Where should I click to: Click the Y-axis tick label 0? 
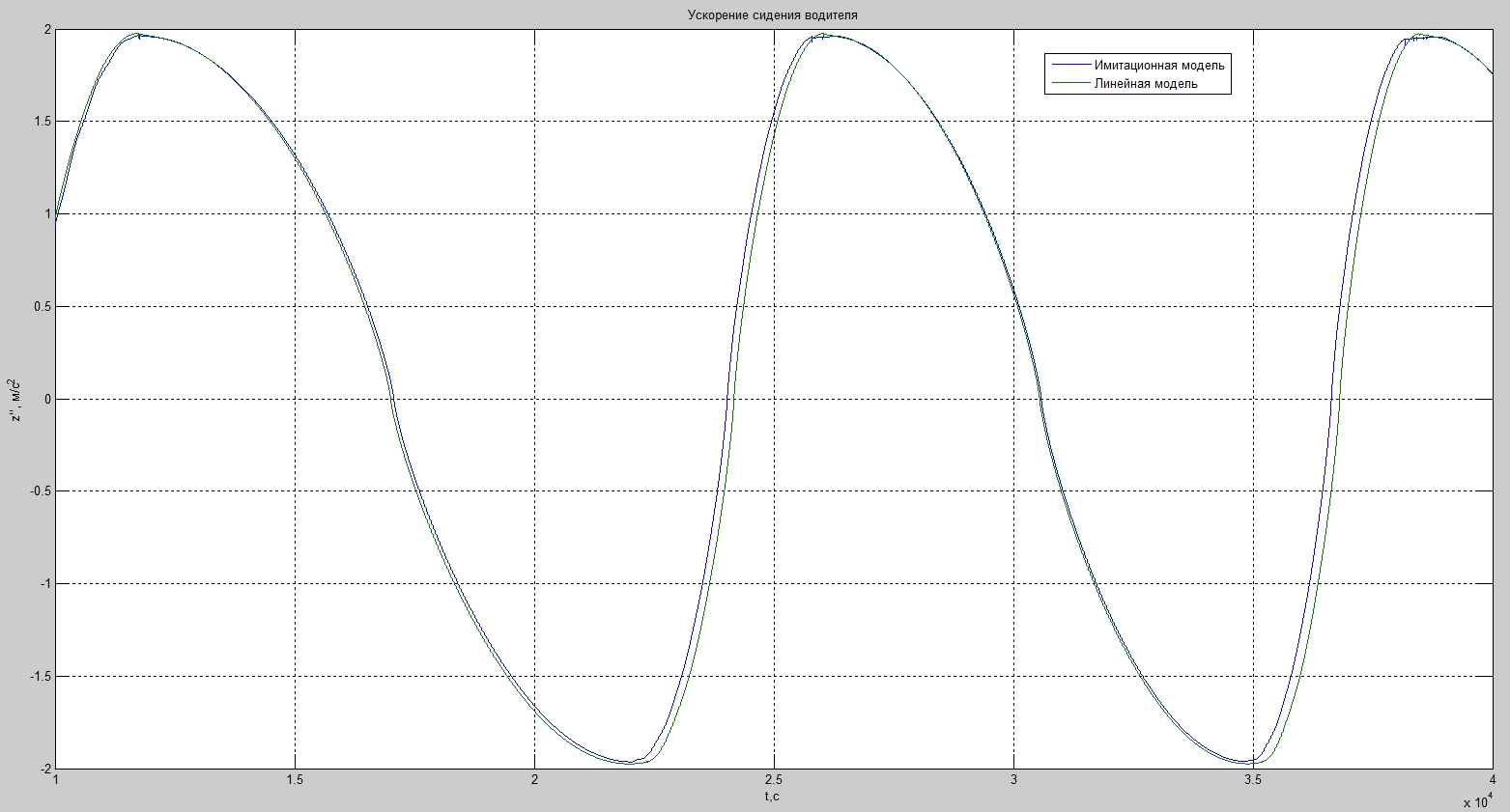click(x=45, y=399)
